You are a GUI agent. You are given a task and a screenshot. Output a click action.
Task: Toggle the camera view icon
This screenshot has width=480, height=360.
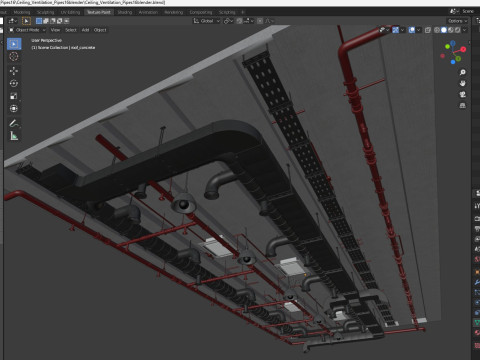(x=462, y=94)
